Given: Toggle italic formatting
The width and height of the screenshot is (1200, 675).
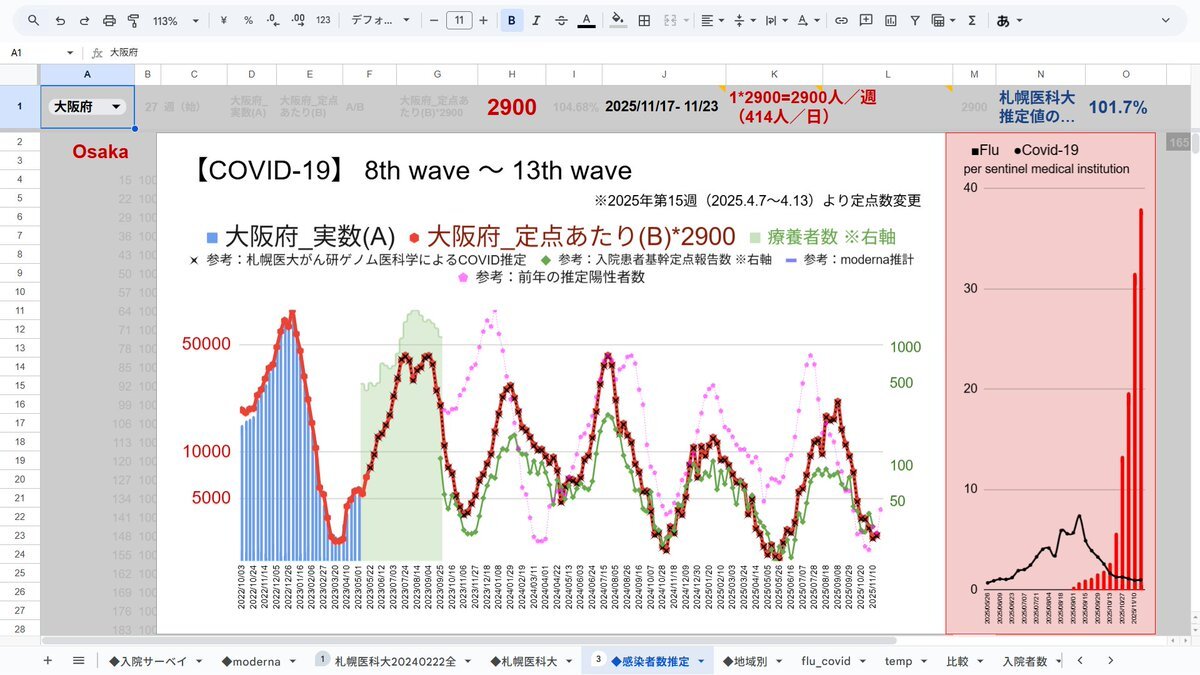Looking at the screenshot, I should tap(537, 20).
